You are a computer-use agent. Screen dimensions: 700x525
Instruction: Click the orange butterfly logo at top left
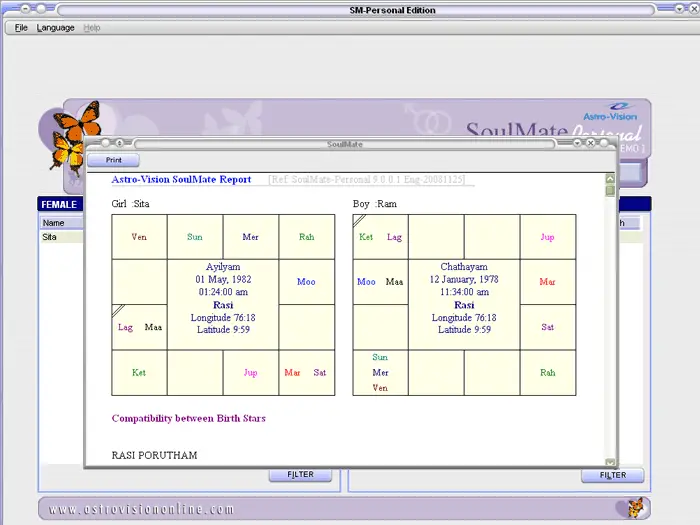76,138
